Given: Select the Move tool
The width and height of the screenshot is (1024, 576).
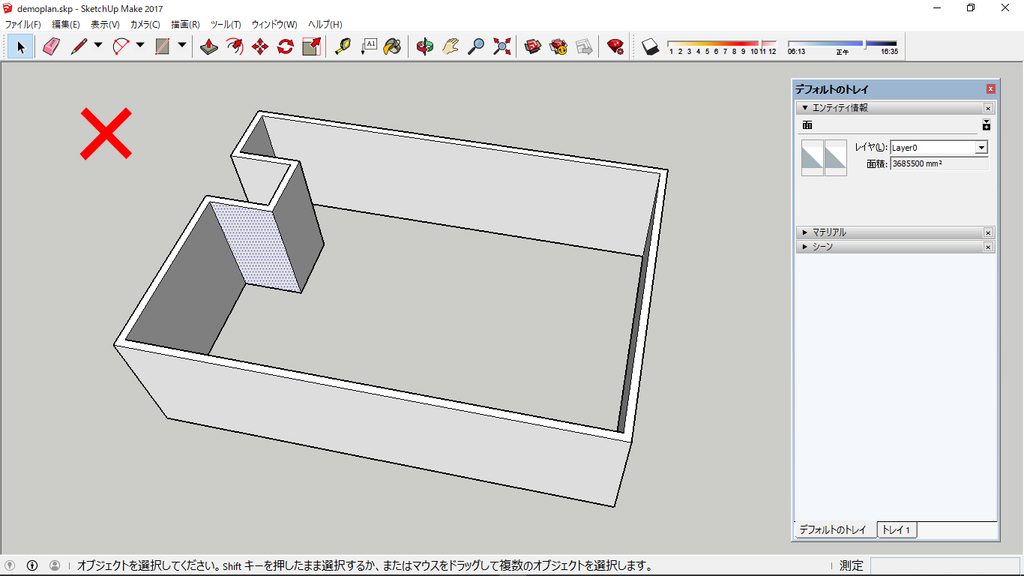Looking at the screenshot, I should 260,46.
